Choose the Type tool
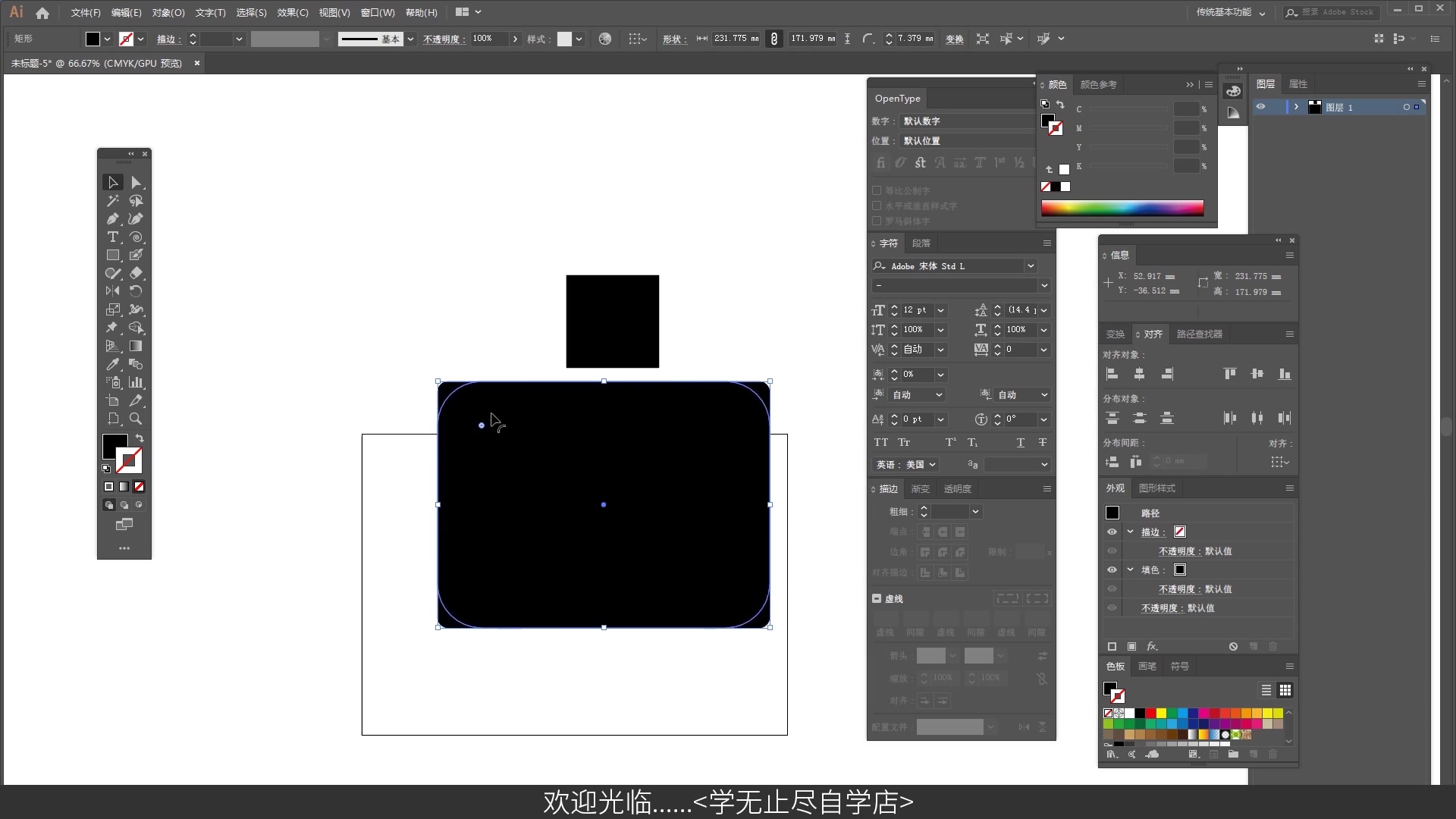 [112, 237]
